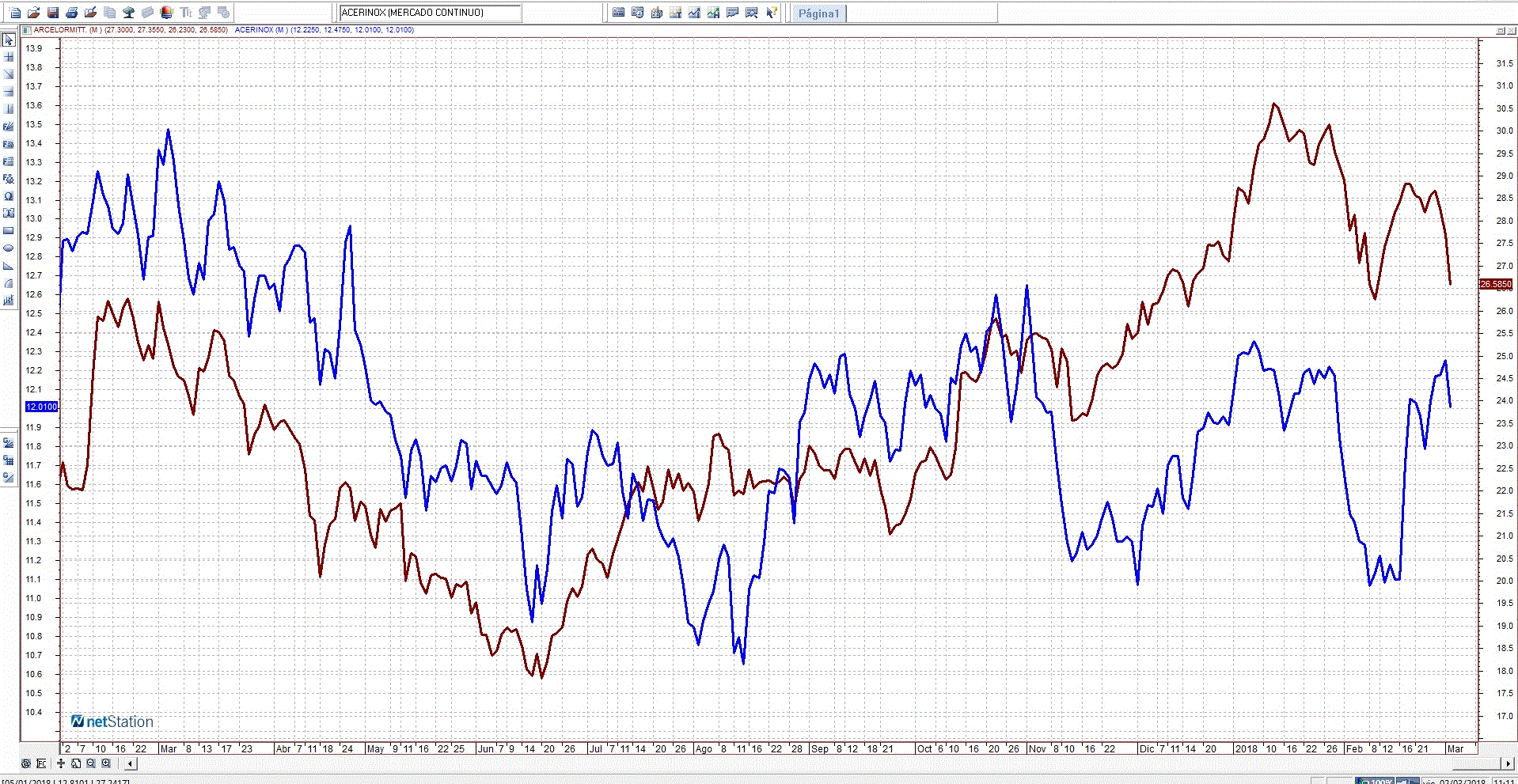Screen dimensions: 1518x784
Task: Click the horizontal scrollbar right arrow
Action: click(1506, 763)
